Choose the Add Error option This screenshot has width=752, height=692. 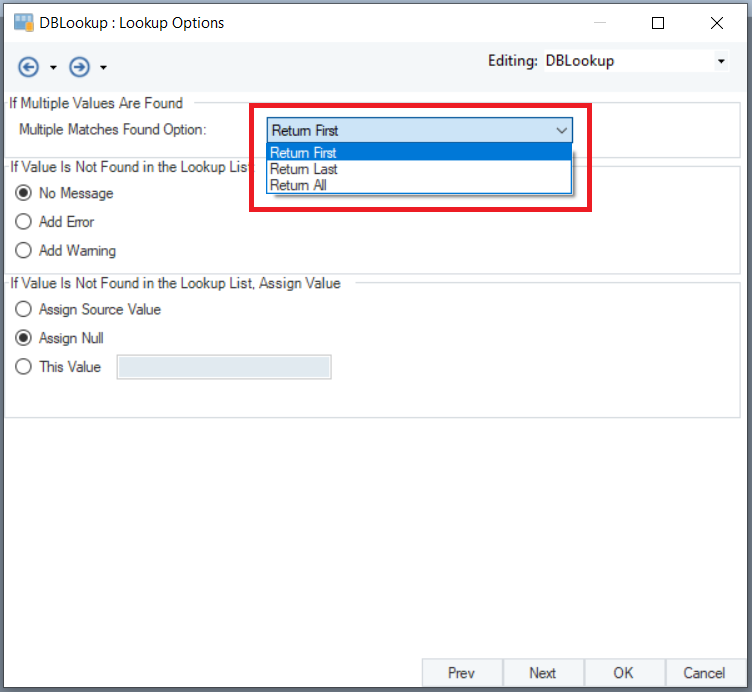pyautogui.click(x=24, y=222)
